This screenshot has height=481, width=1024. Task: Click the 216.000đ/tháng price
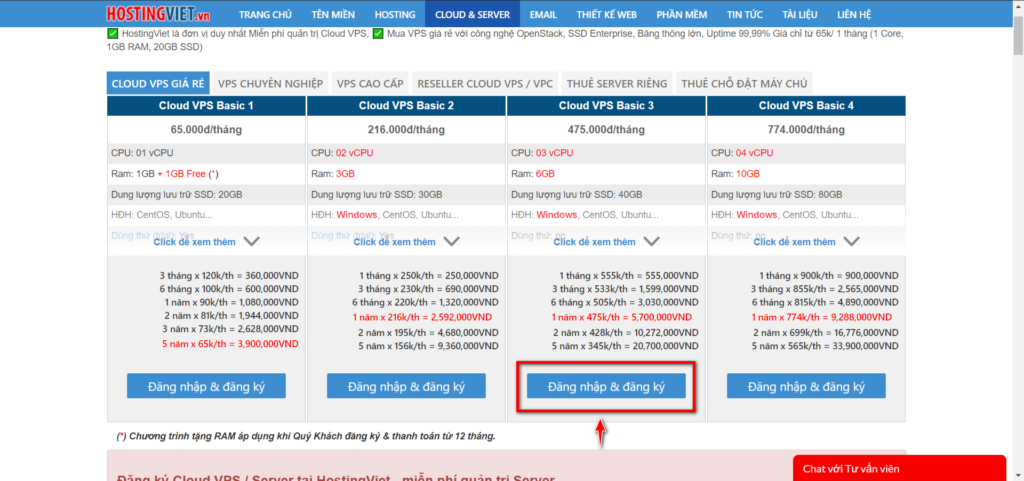(x=406, y=129)
